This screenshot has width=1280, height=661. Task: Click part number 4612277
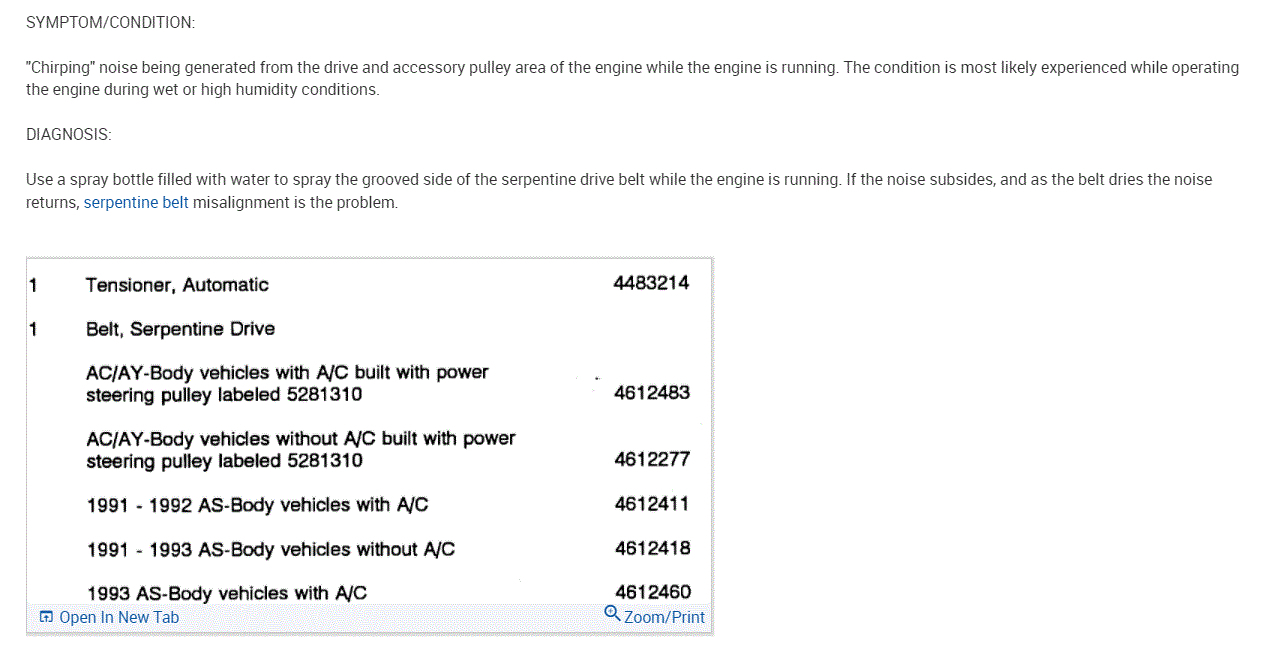[652, 459]
